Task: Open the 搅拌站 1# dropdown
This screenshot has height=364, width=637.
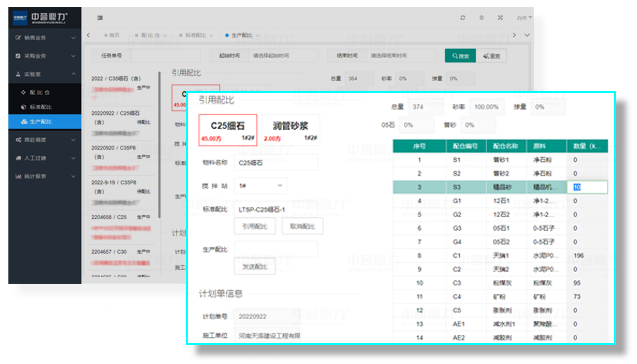Action: (260, 186)
